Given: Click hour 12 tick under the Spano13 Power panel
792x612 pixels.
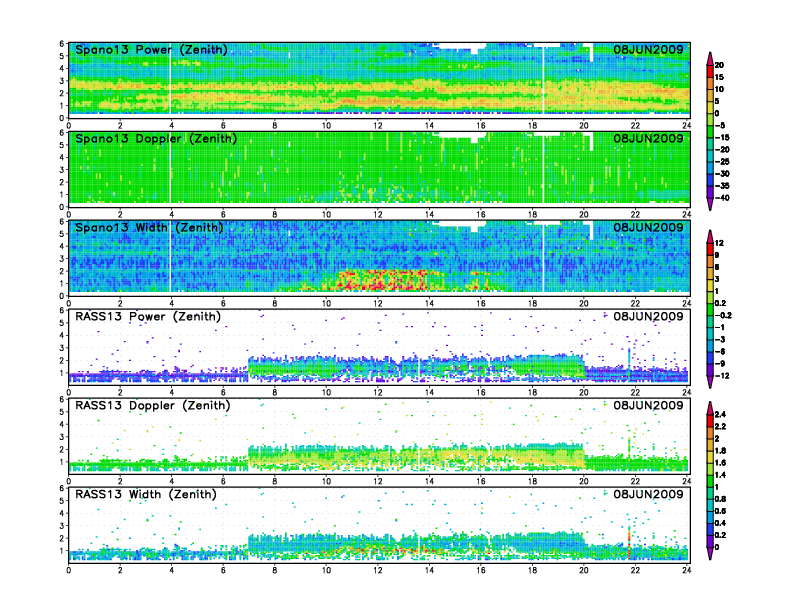Looking at the screenshot, I should point(378,125).
